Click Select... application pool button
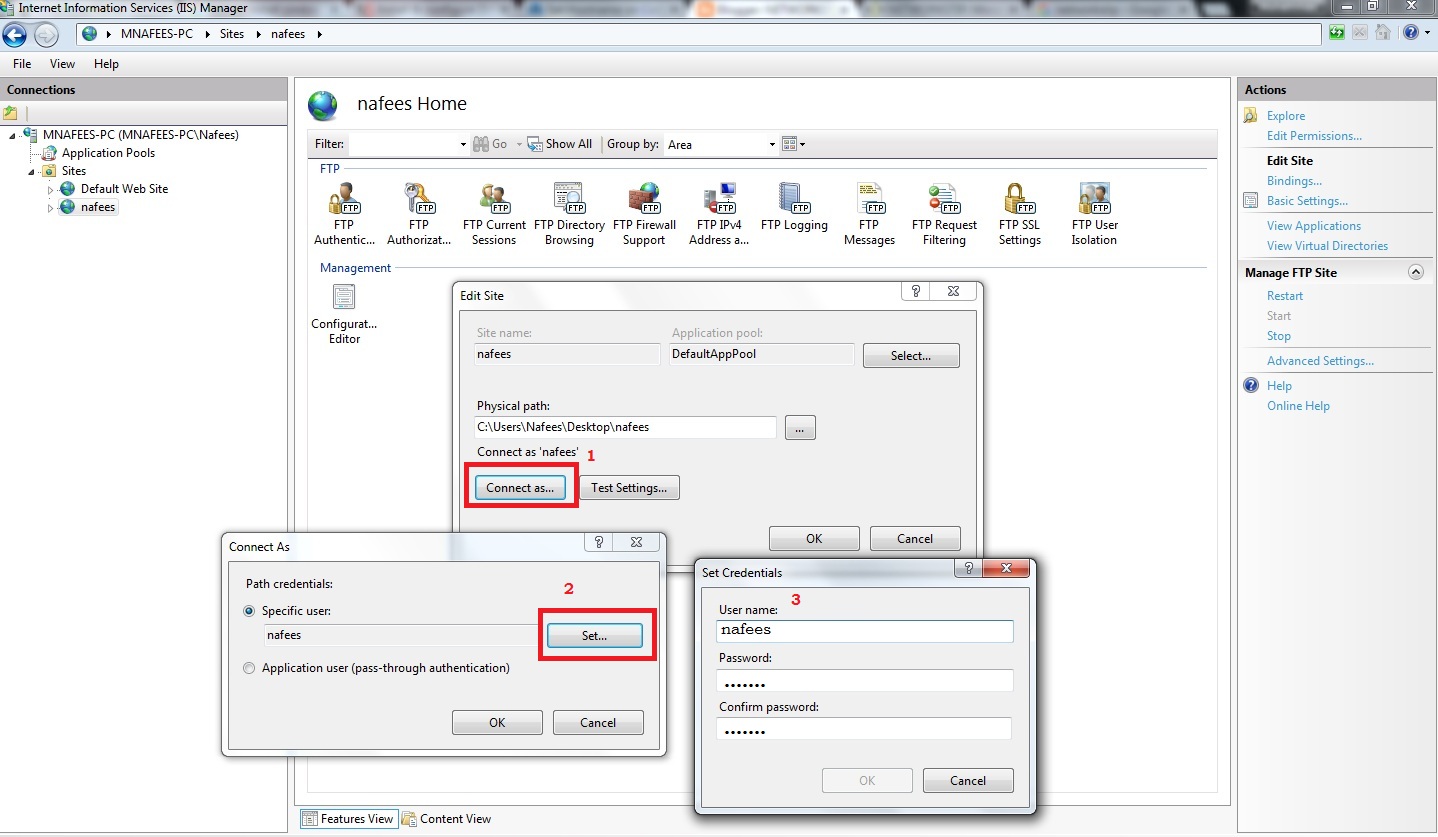The image size is (1438, 837). point(911,355)
